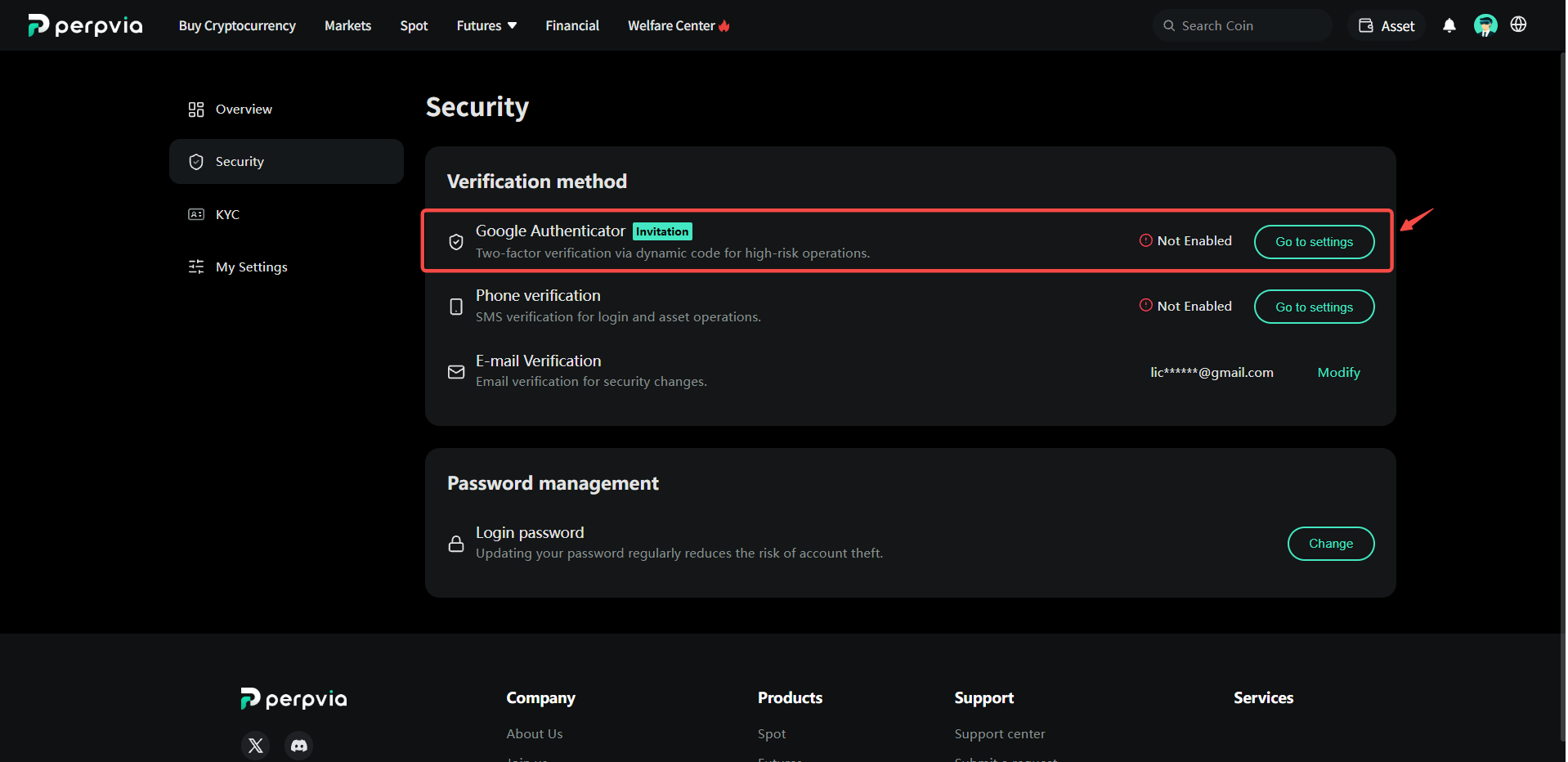The width and height of the screenshot is (1568, 762).
Task: Open the language globe icon
Action: tap(1518, 25)
